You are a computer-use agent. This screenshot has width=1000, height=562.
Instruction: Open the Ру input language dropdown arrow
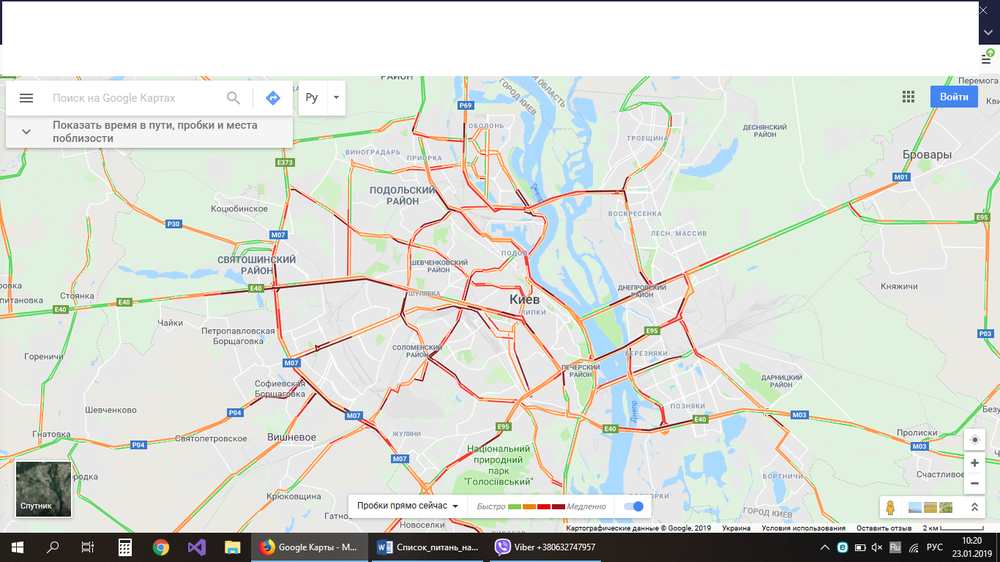(336, 98)
